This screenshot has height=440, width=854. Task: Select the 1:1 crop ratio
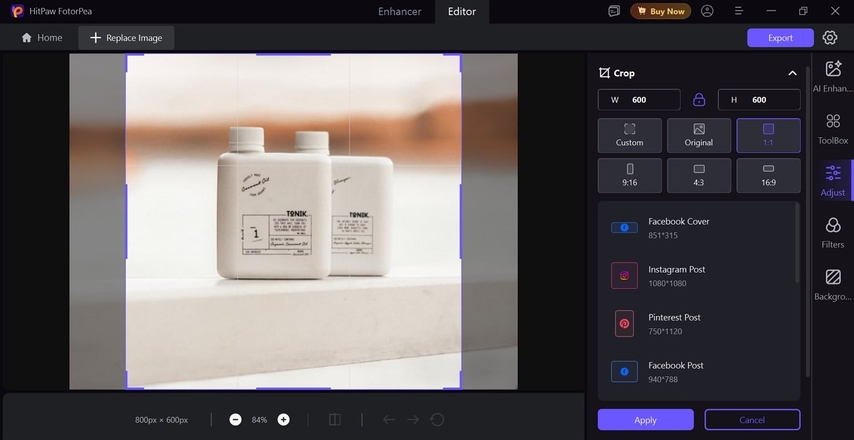coord(768,136)
